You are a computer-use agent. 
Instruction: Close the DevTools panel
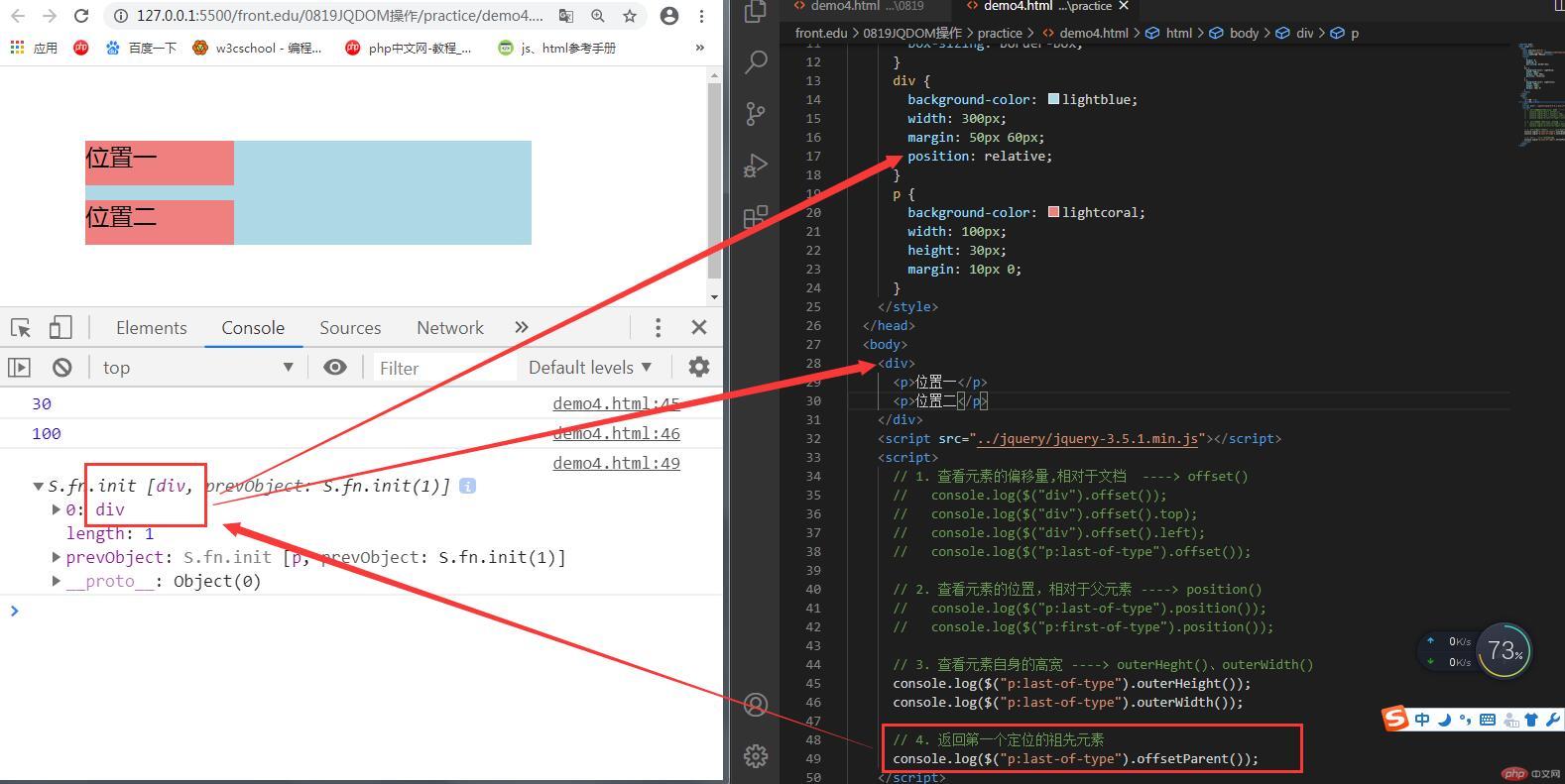pyautogui.click(x=699, y=328)
